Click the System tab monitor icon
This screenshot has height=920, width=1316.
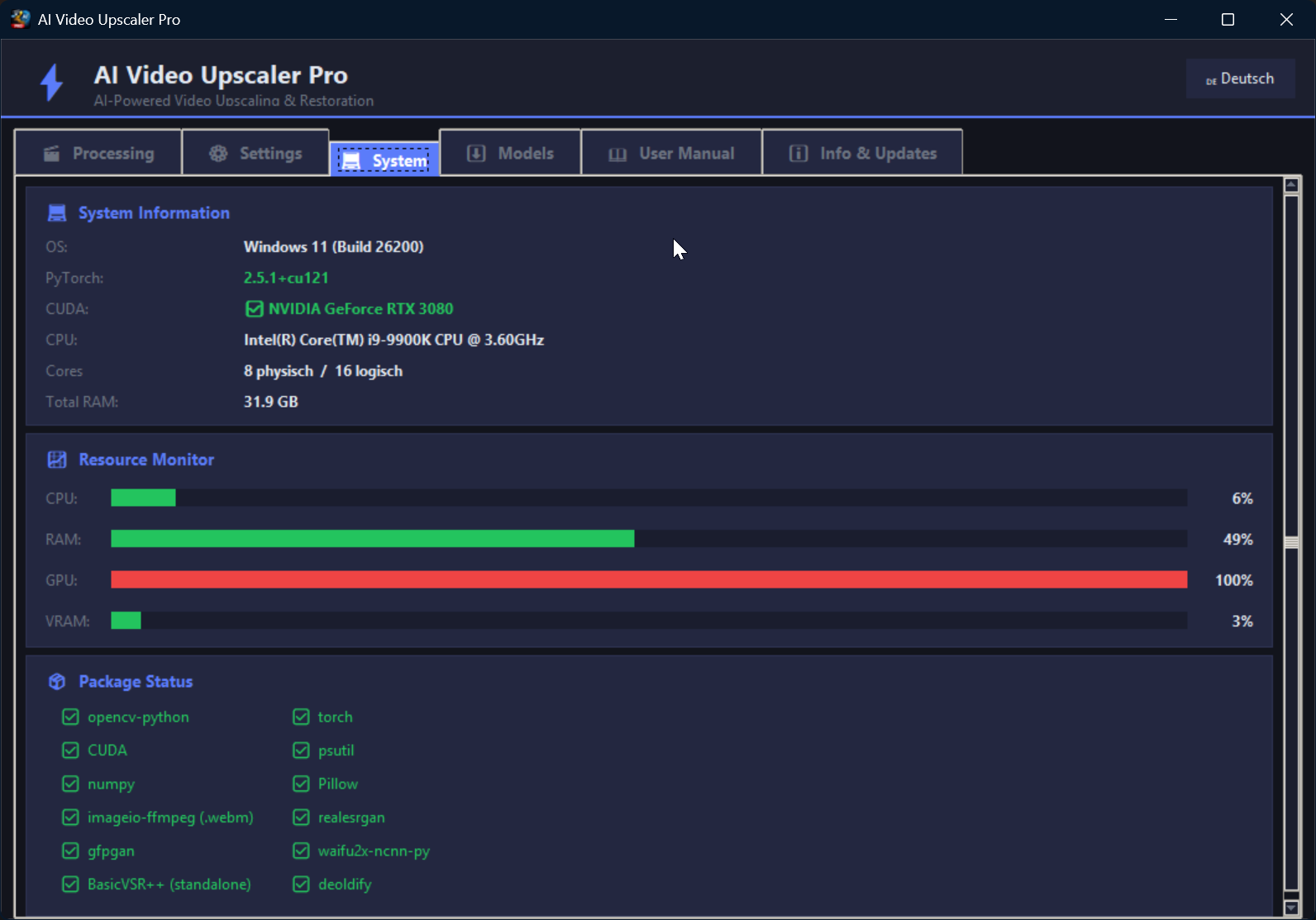pyautogui.click(x=351, y=160)
